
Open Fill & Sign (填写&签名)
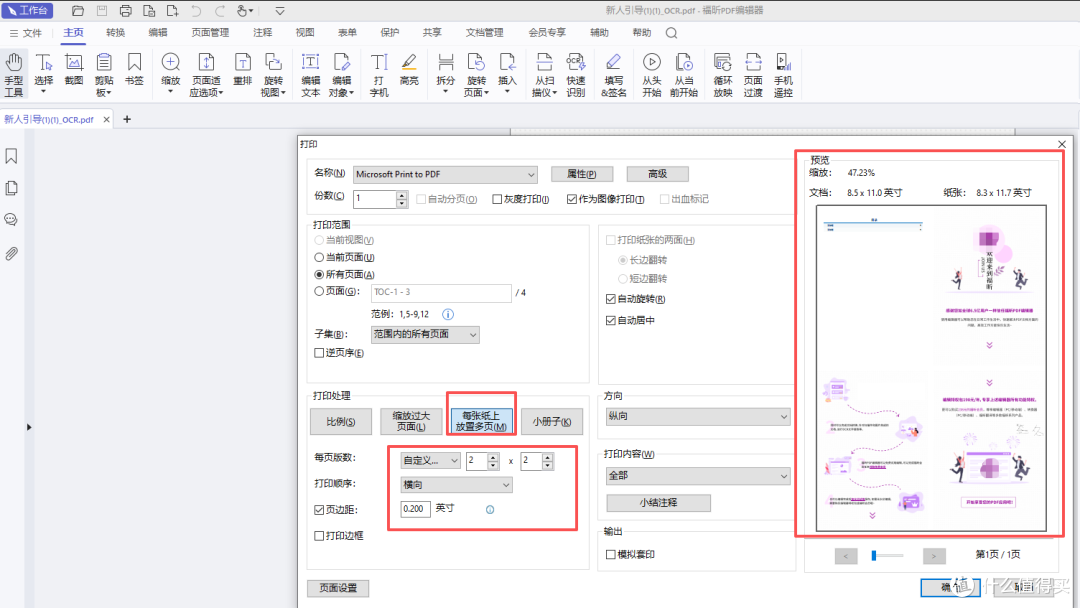click(x=613, y=74)
